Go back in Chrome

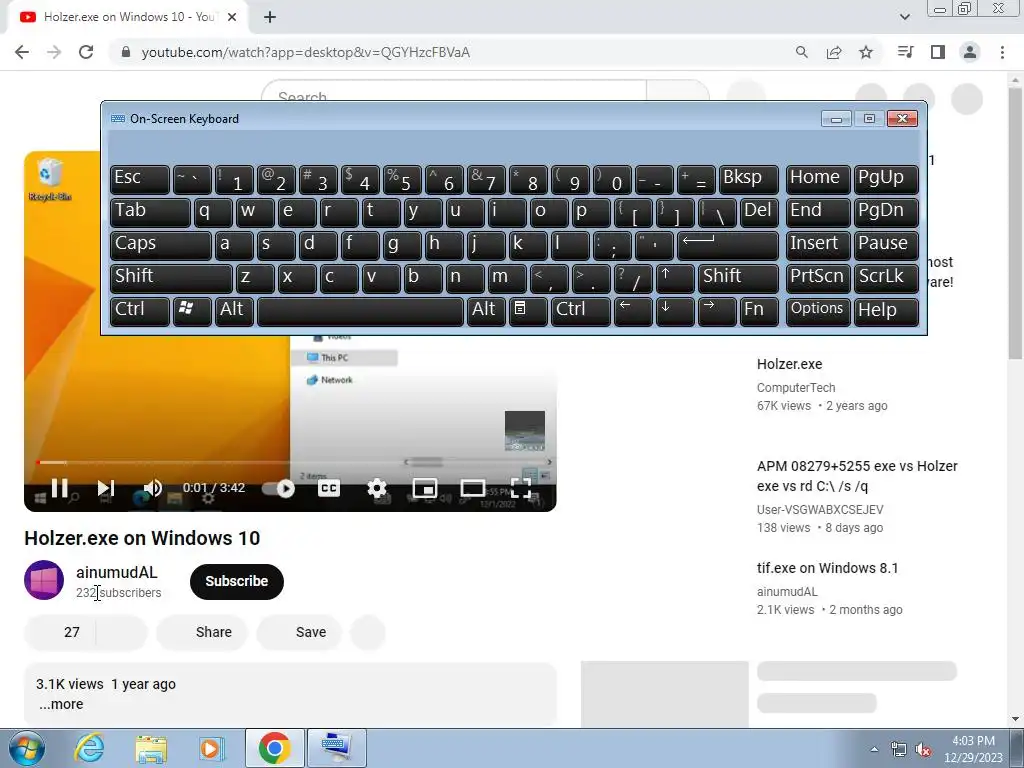coord(22,52)
